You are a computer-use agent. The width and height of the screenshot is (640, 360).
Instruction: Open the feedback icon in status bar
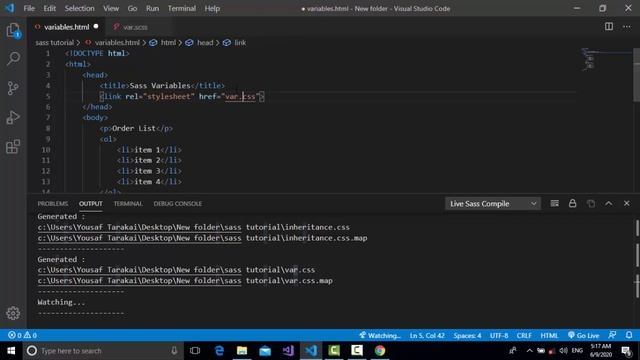pos(612,335)
